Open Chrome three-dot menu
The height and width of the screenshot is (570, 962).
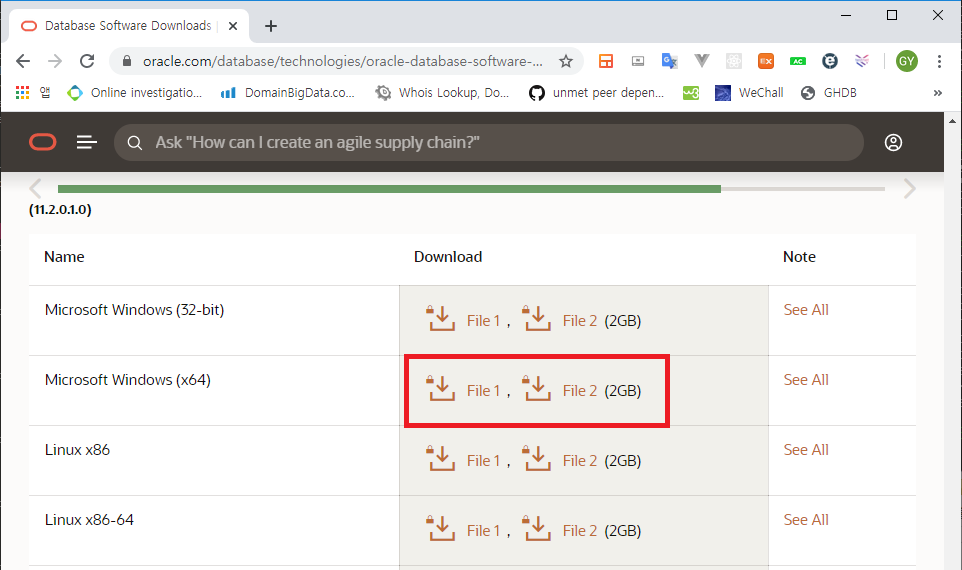939,61
